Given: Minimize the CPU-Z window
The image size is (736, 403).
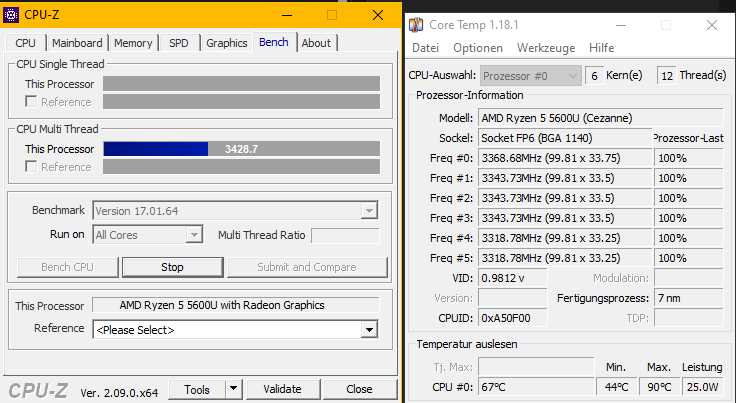Looking at the screenshot, I should click(x=287, y=15).
